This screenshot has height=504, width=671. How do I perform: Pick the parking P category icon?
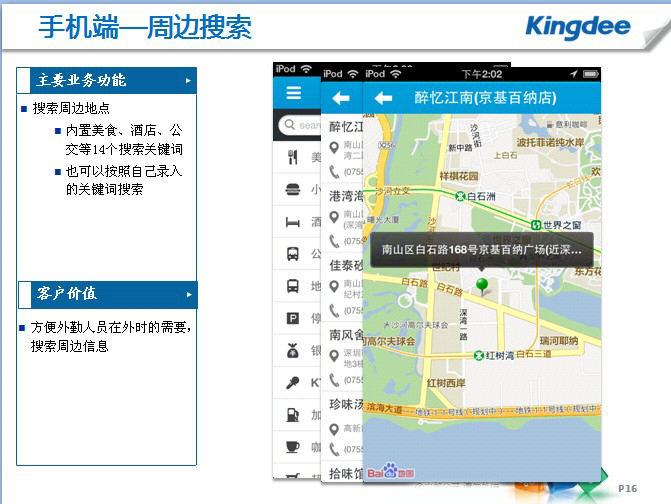coord(293,318)
